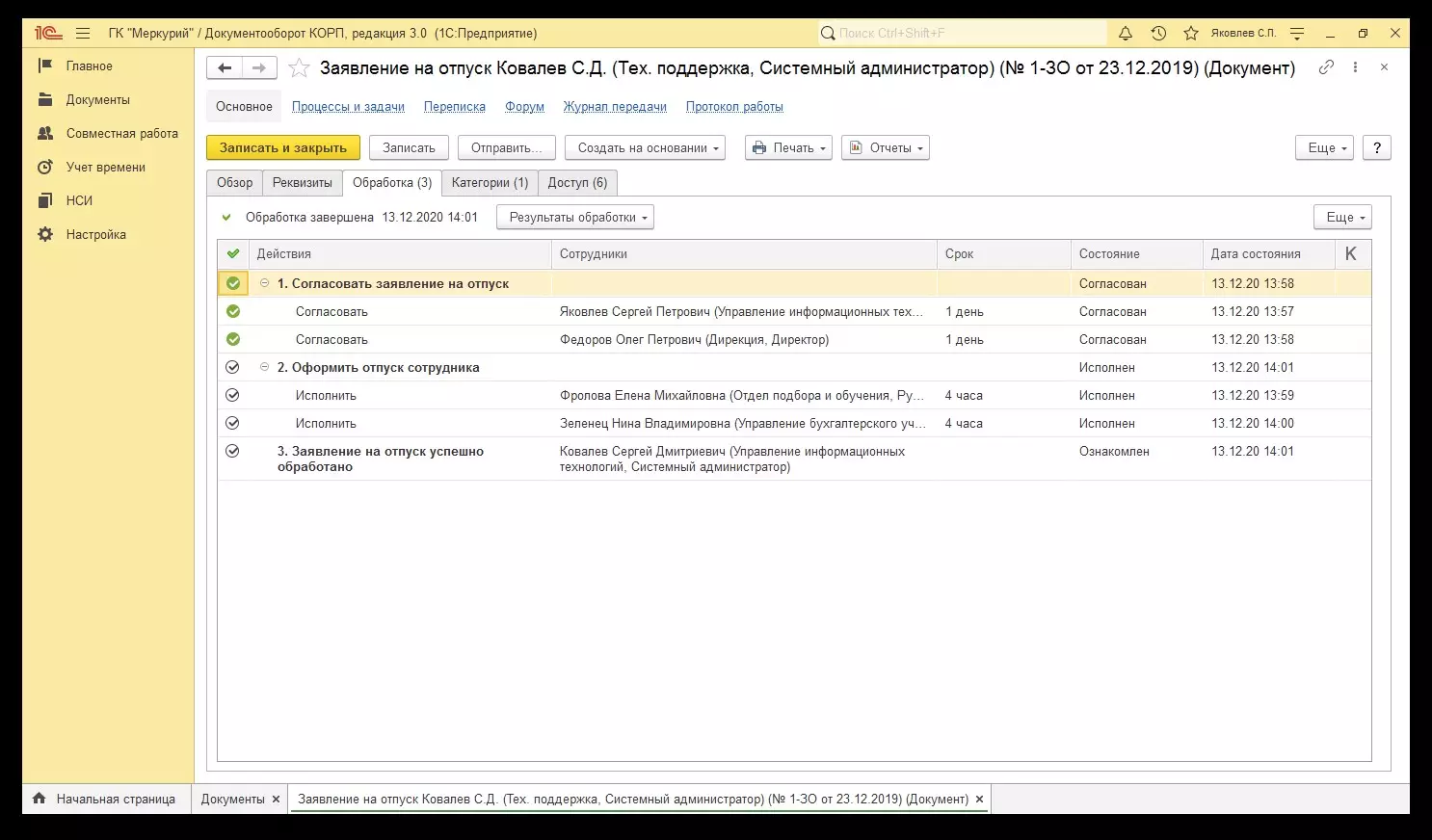Open favorites star in top toolbar
Screen dimensions: 1432x840
pyautogui.click(x=1191, y=34)
